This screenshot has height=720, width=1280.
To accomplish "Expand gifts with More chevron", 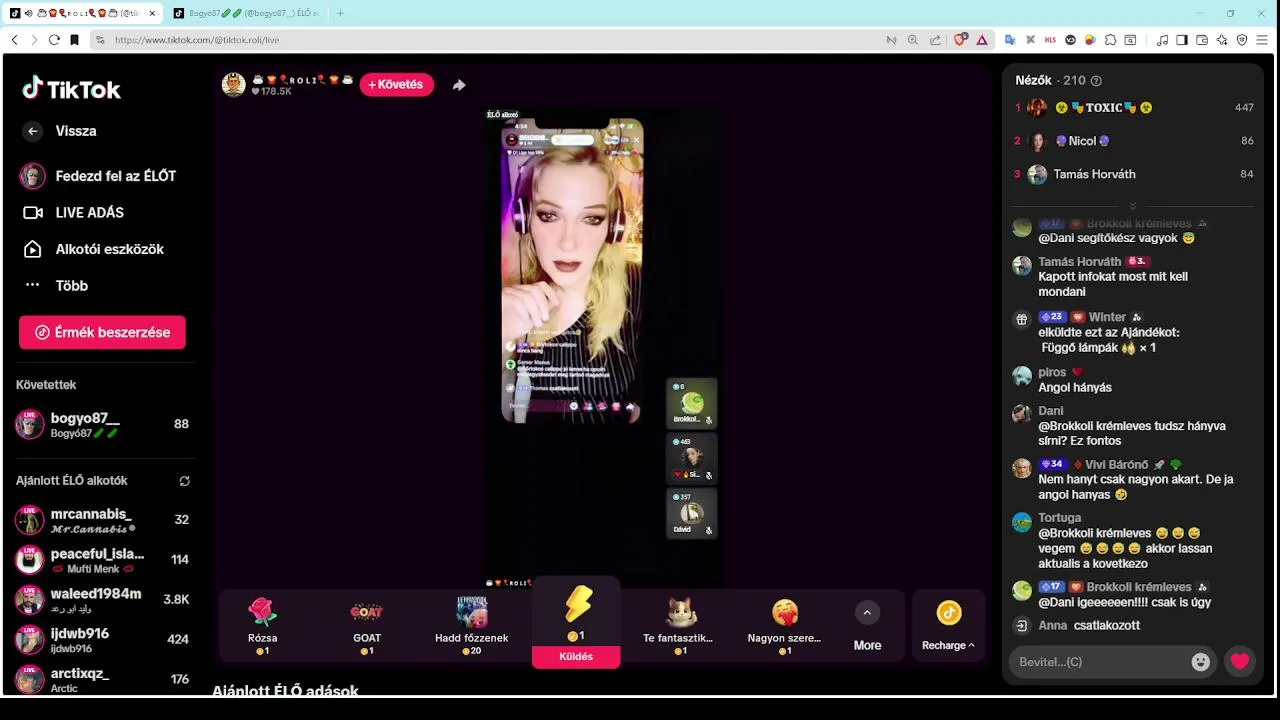I will coord(867,613).
